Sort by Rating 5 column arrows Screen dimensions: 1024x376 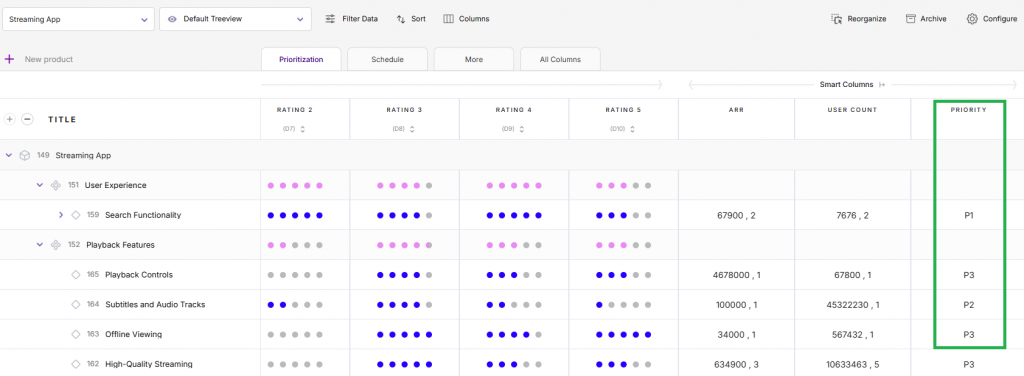632,129
